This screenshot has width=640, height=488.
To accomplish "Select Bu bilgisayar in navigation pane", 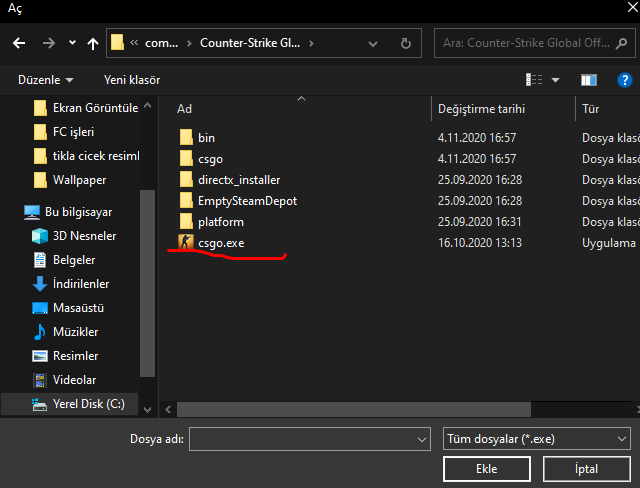I will pos(68,212).
